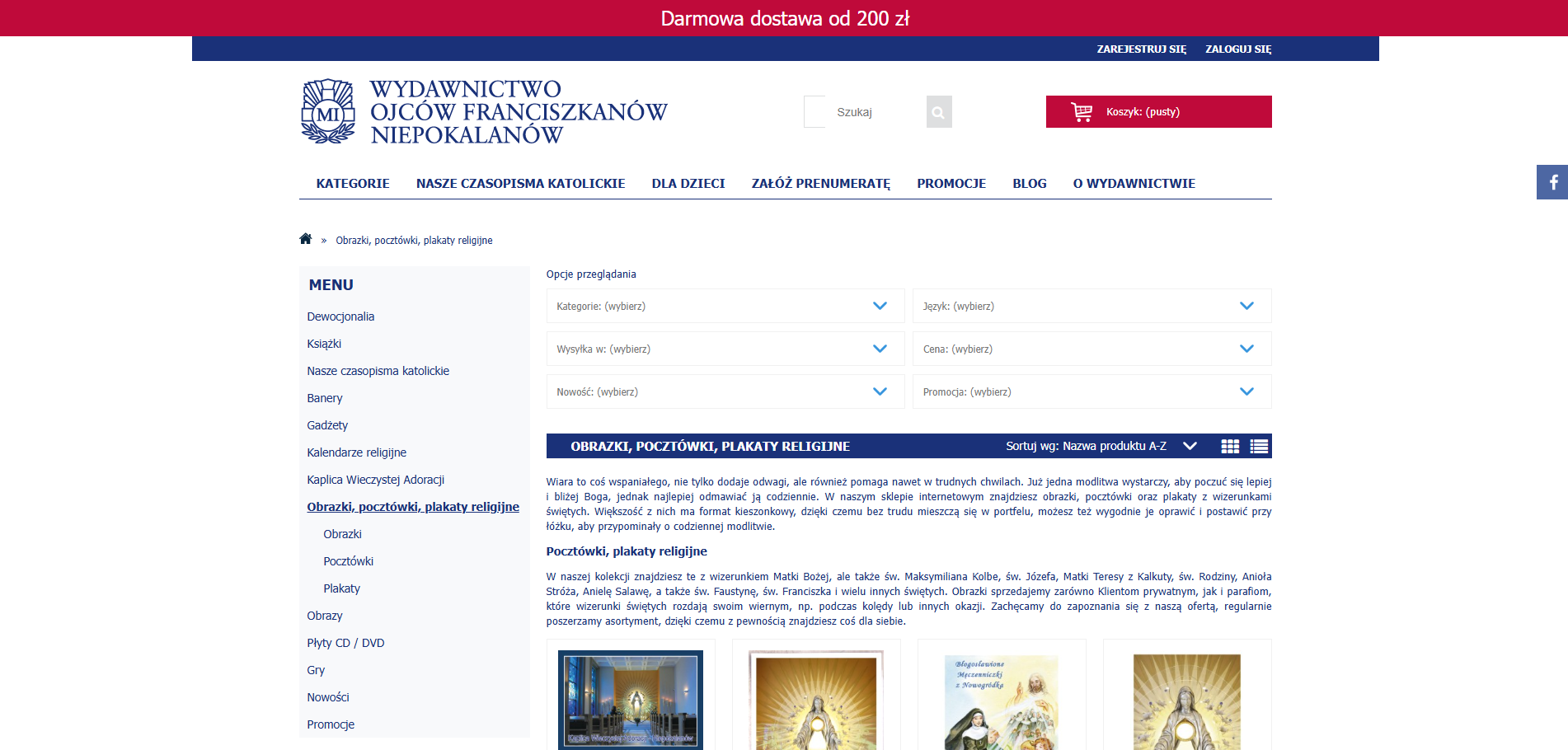Open the Facebook page via sidebar icon

point(1553,182)
